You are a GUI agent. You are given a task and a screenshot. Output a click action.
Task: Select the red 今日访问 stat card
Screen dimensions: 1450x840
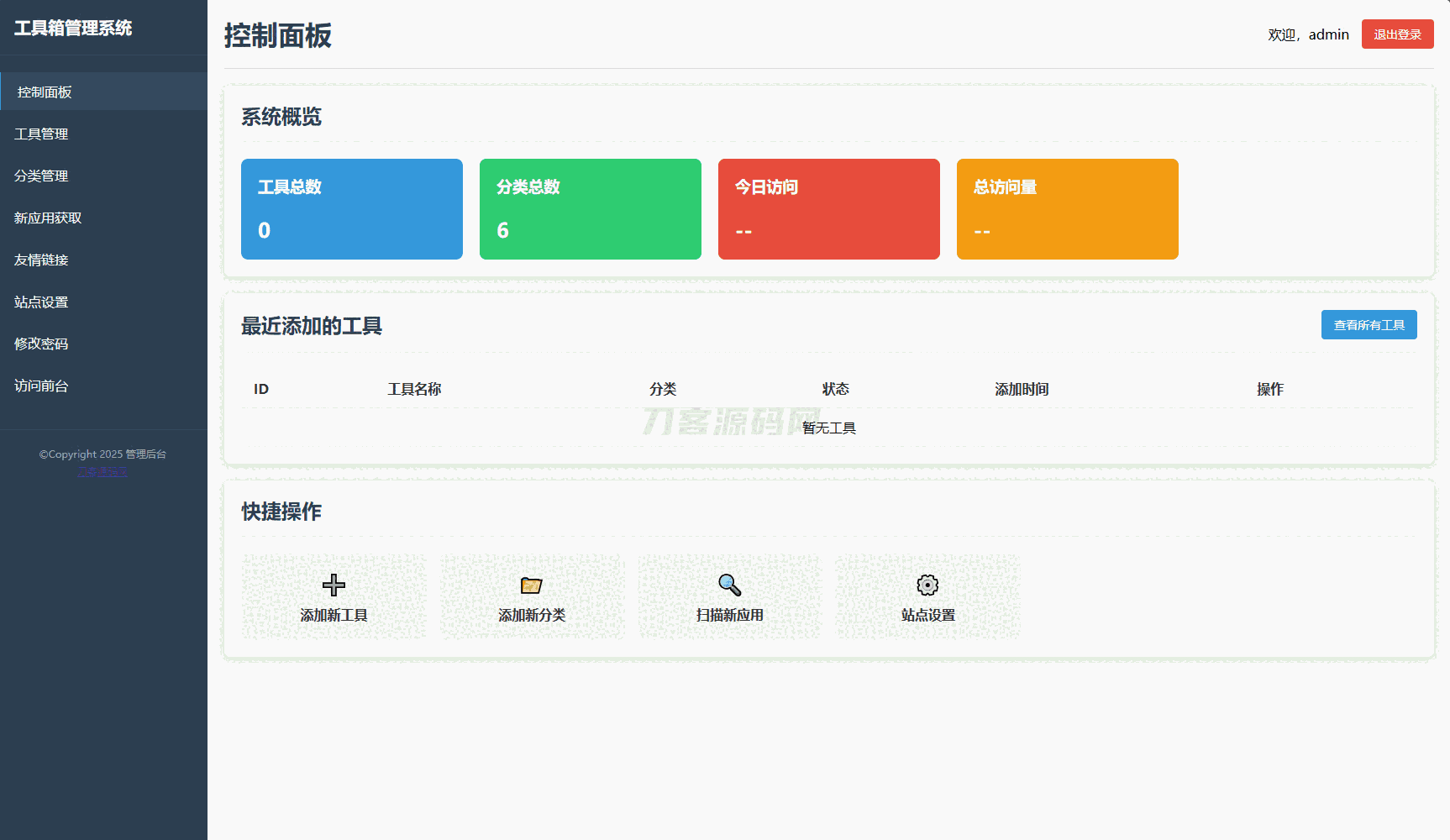828,209
